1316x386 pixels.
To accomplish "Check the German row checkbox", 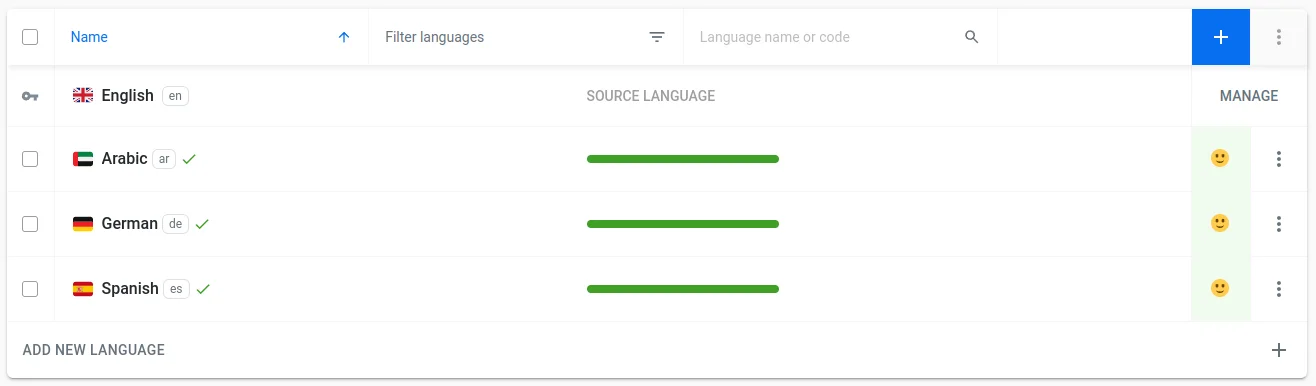I will tap(30, 224).
